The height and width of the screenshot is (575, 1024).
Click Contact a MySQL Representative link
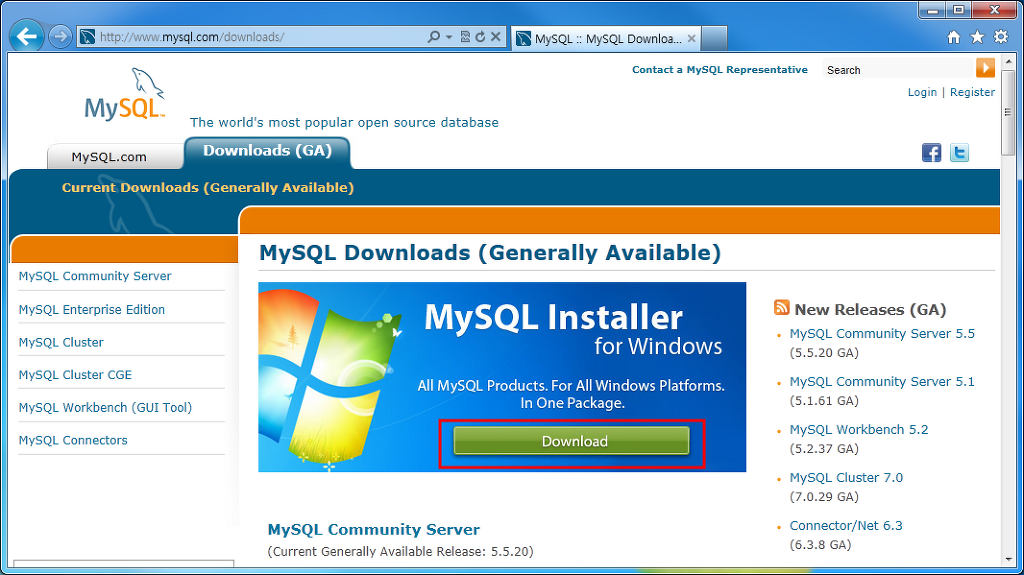tap(720, 70)
